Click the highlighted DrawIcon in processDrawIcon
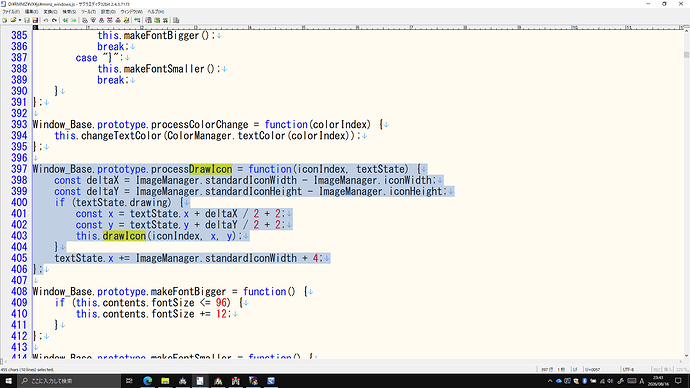The image size is (690, 388). point(210,169)
